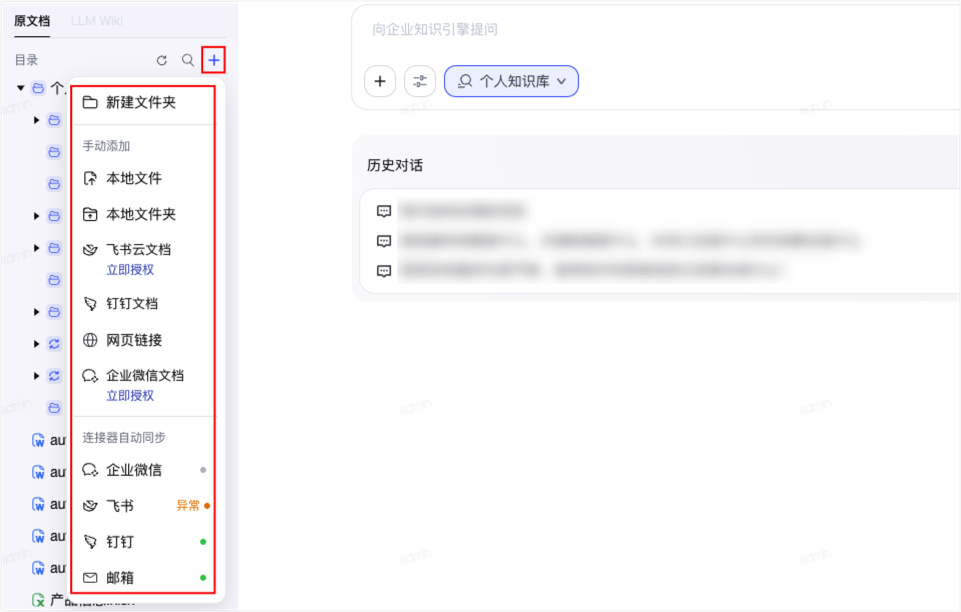Image resolution: width=961 pixels, height=612 pixels.
Task: Click the 手动添加 section label
Action: (x=106, y=146)
